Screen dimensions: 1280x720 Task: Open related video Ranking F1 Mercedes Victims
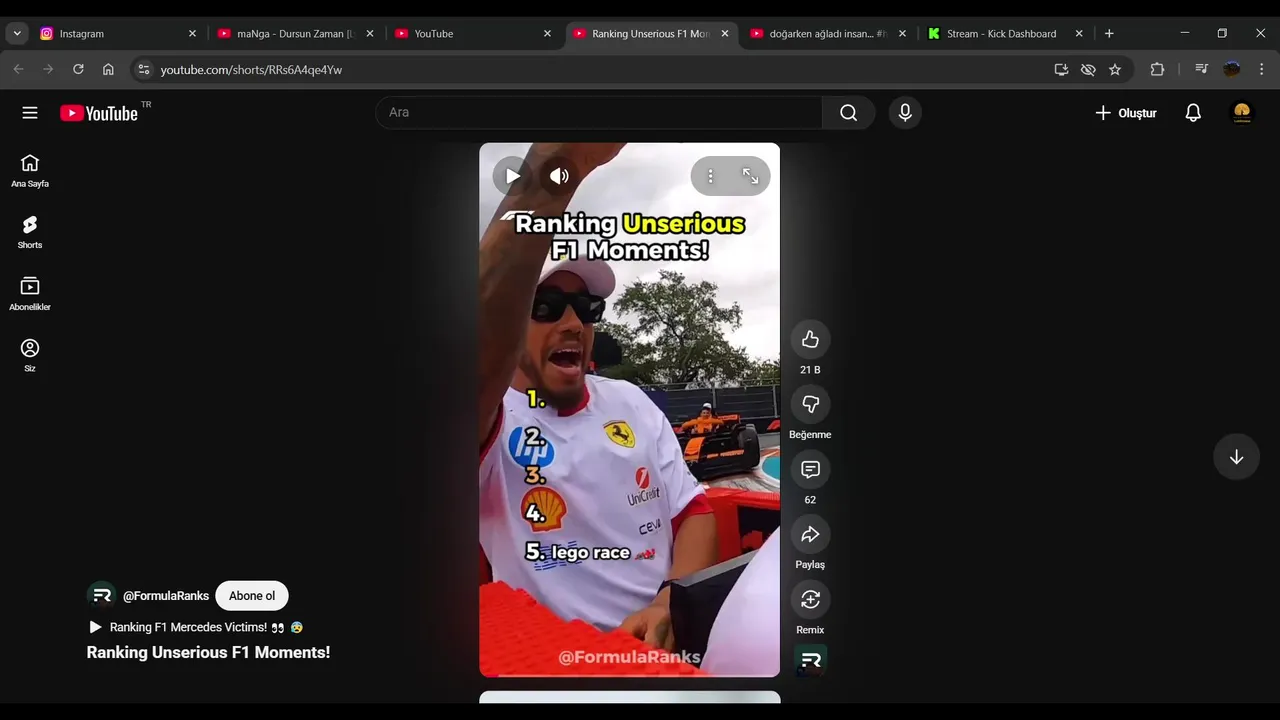point(196,627)
